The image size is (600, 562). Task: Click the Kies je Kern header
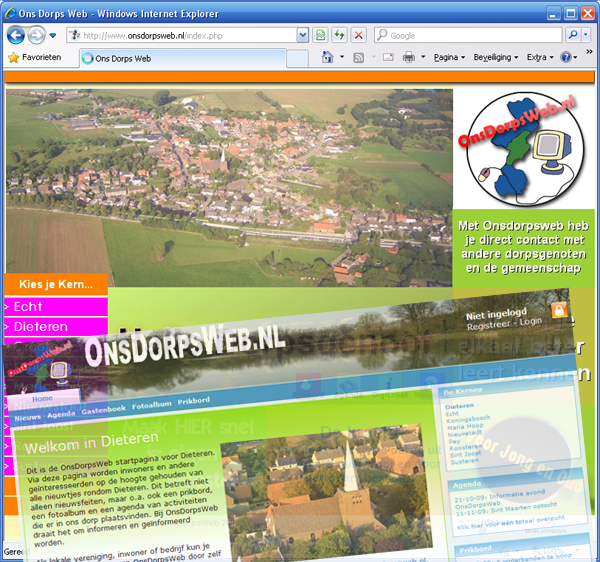tap(56, 284)
